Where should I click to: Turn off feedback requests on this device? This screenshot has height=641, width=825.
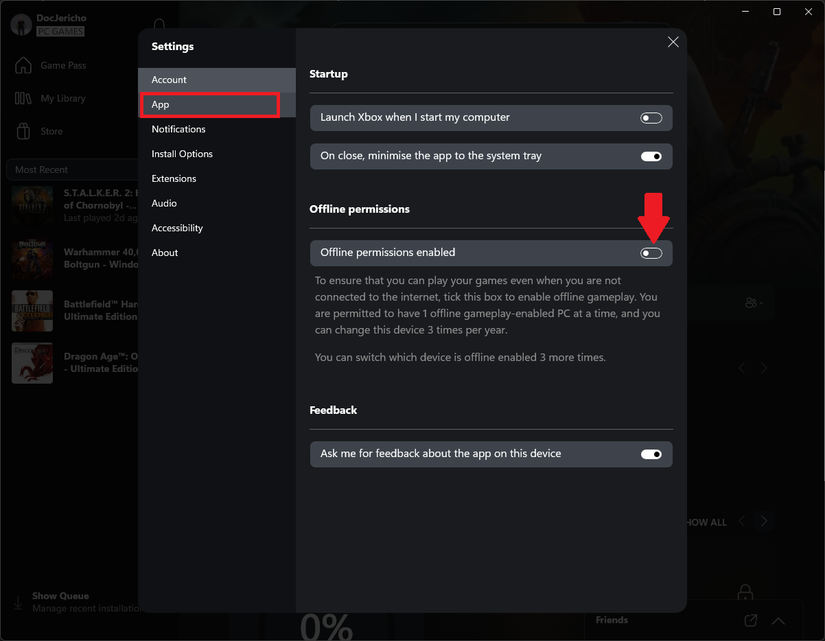pos(651,454)
